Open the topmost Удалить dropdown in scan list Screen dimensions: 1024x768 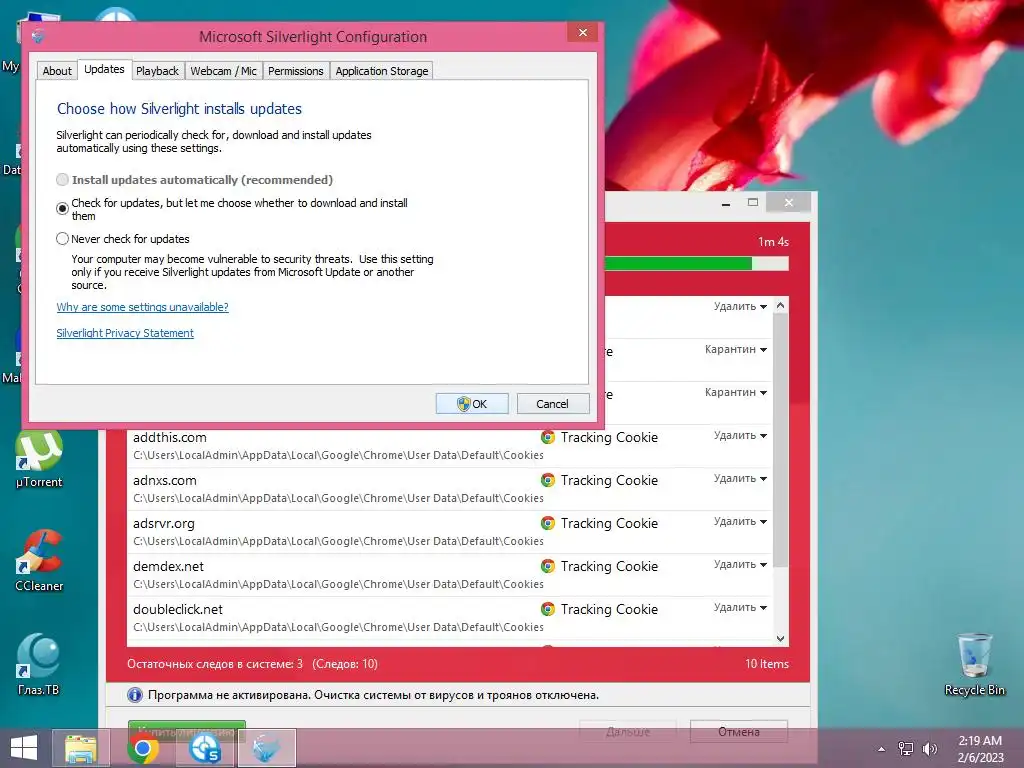740,306
